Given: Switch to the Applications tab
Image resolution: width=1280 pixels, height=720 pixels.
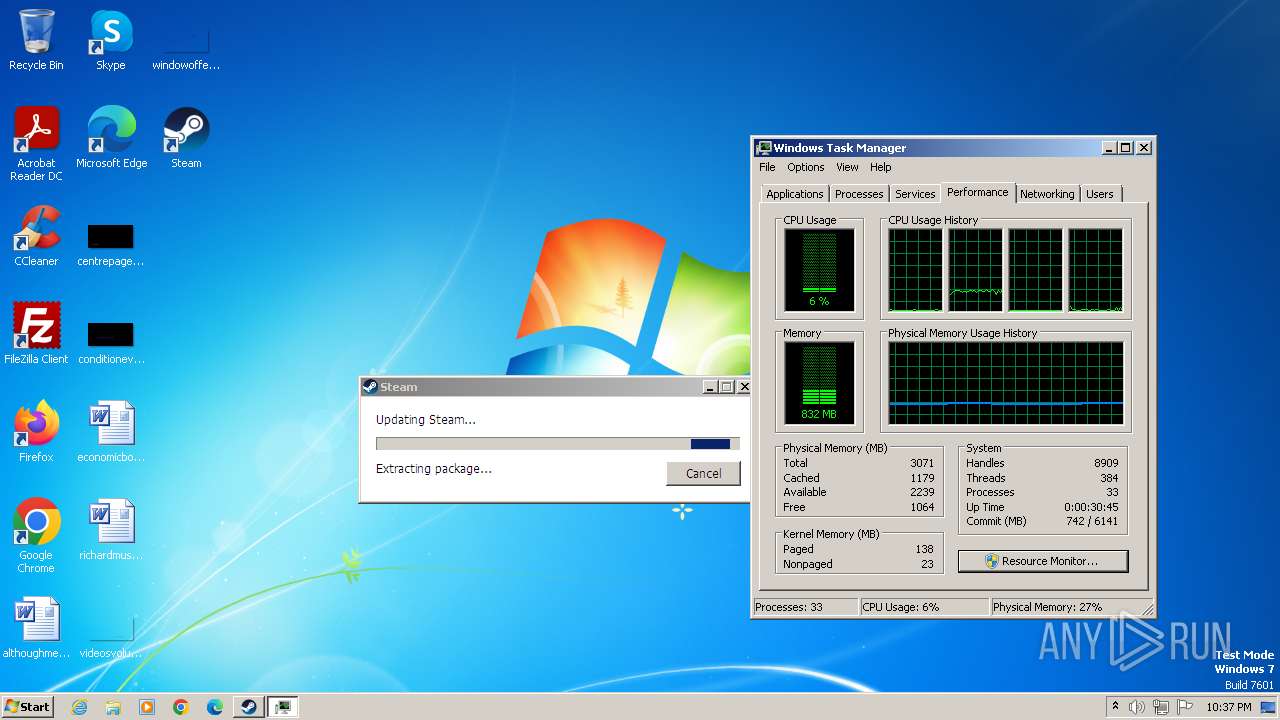Looking at the screenshot, I should [795, 194].
